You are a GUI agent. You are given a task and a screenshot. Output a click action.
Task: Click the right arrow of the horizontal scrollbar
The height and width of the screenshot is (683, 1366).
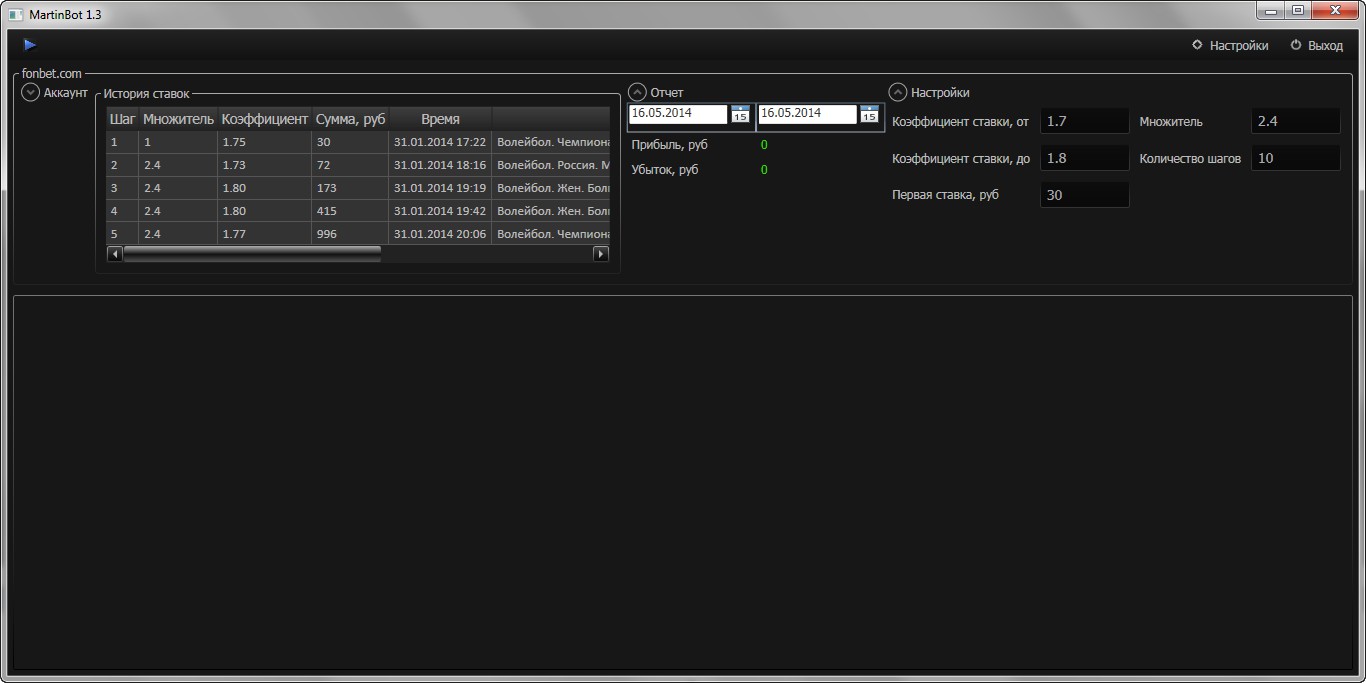tap(601, 254)
